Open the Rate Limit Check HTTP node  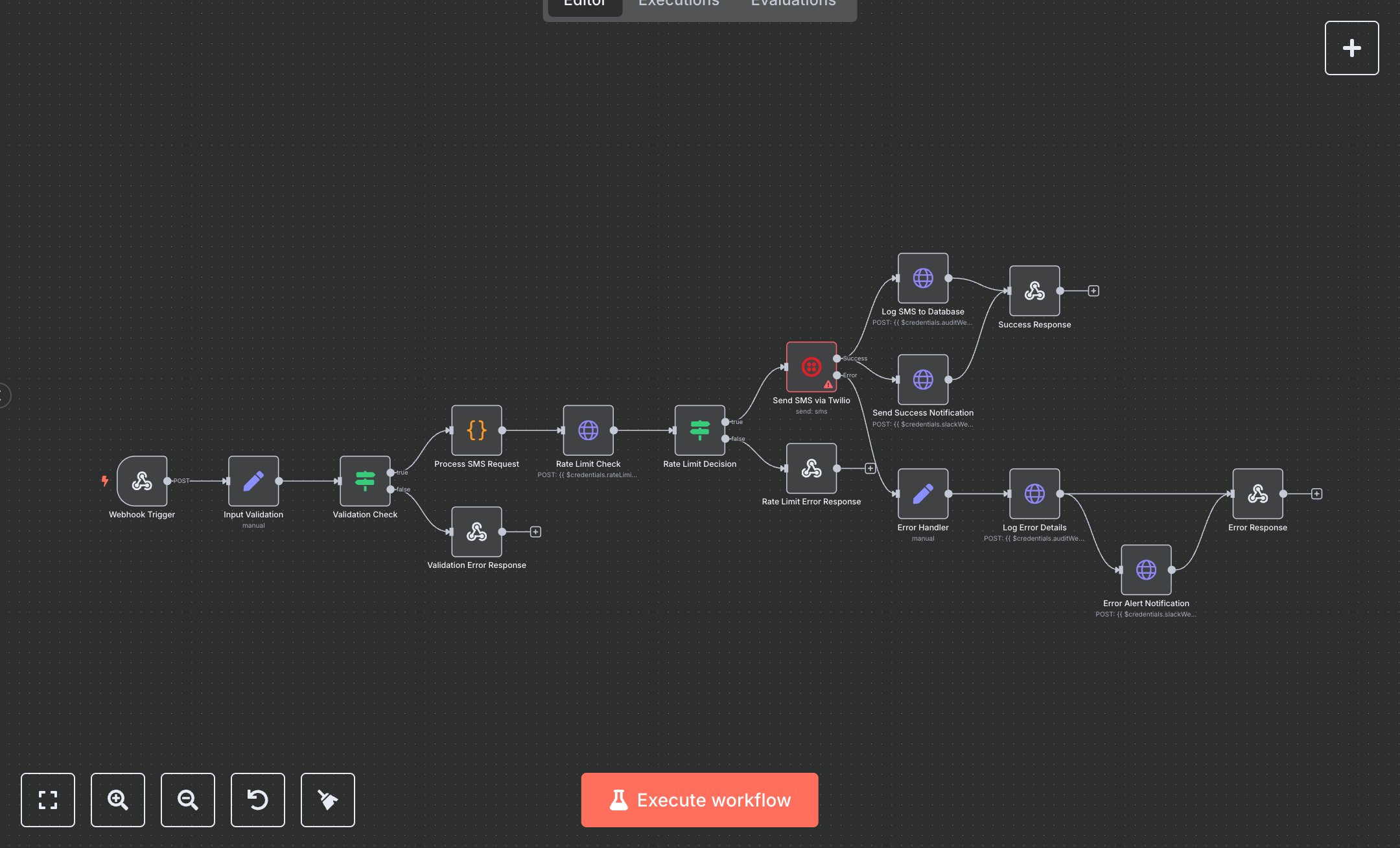click(x=588, y=430)
